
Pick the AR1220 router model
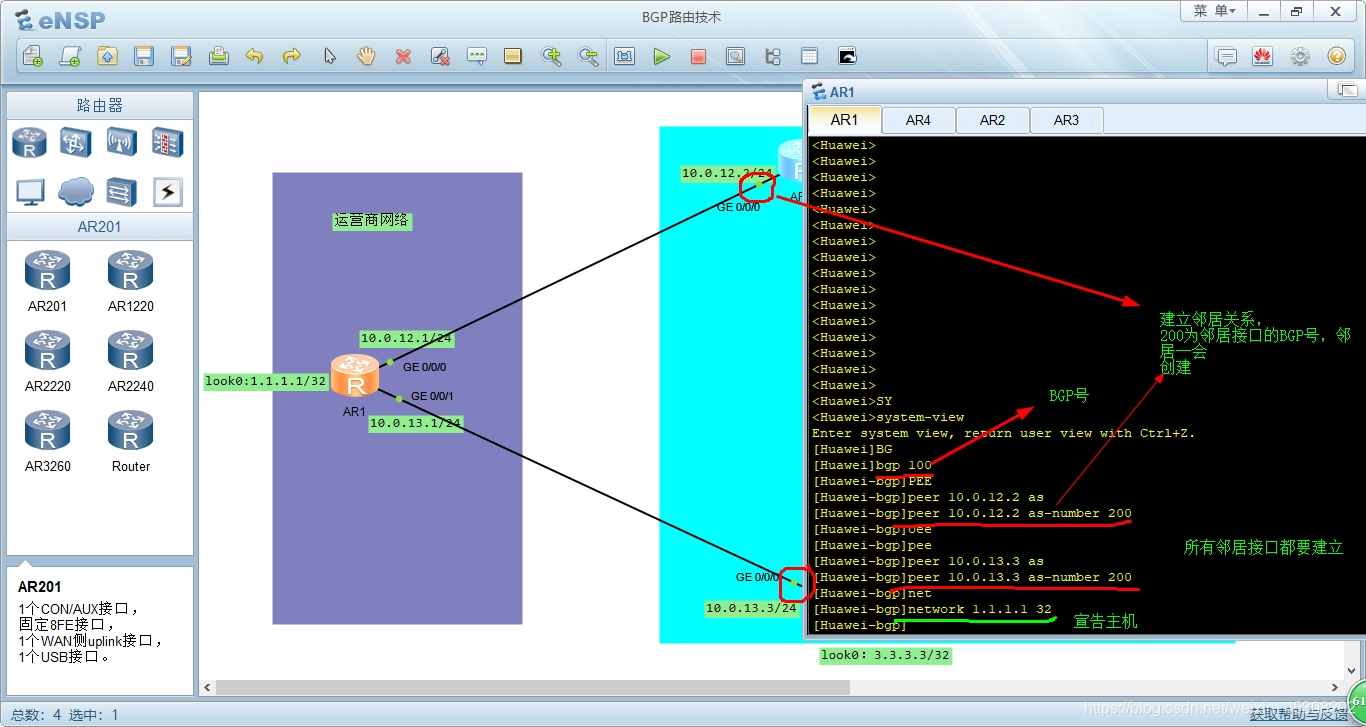131,281
